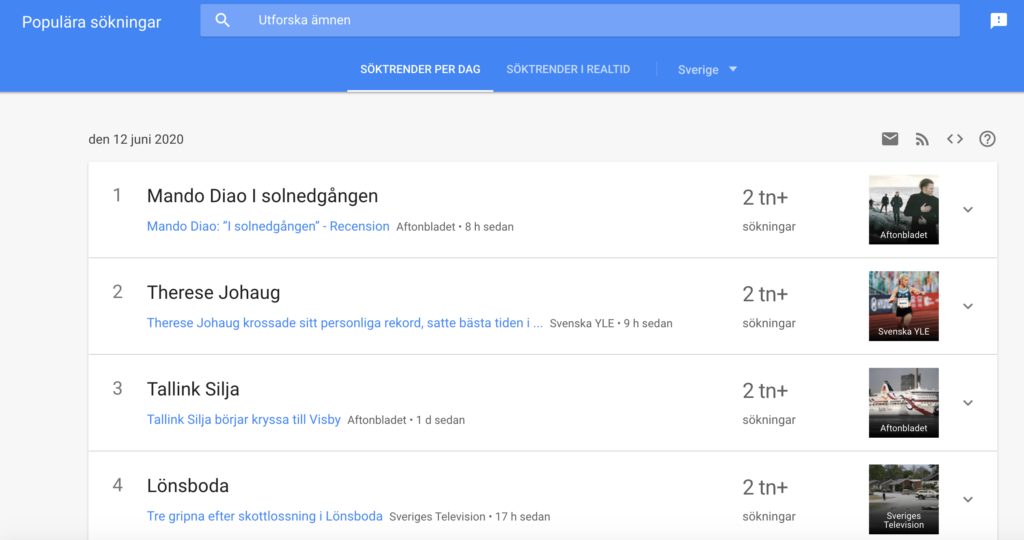Open the feedback icon in header

tap(999, 21)
